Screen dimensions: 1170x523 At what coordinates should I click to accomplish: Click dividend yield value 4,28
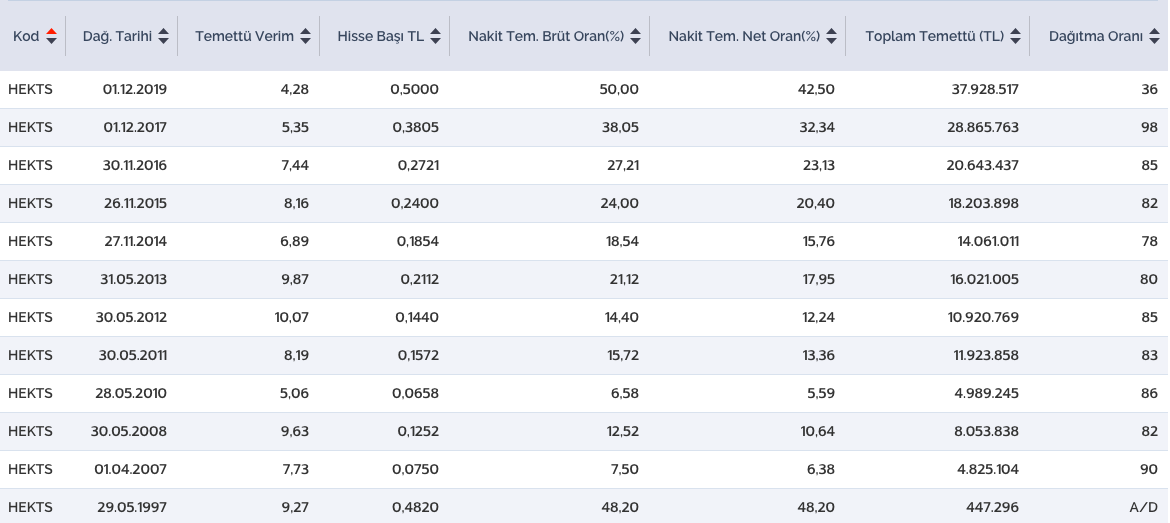click(x=295, y=90)
